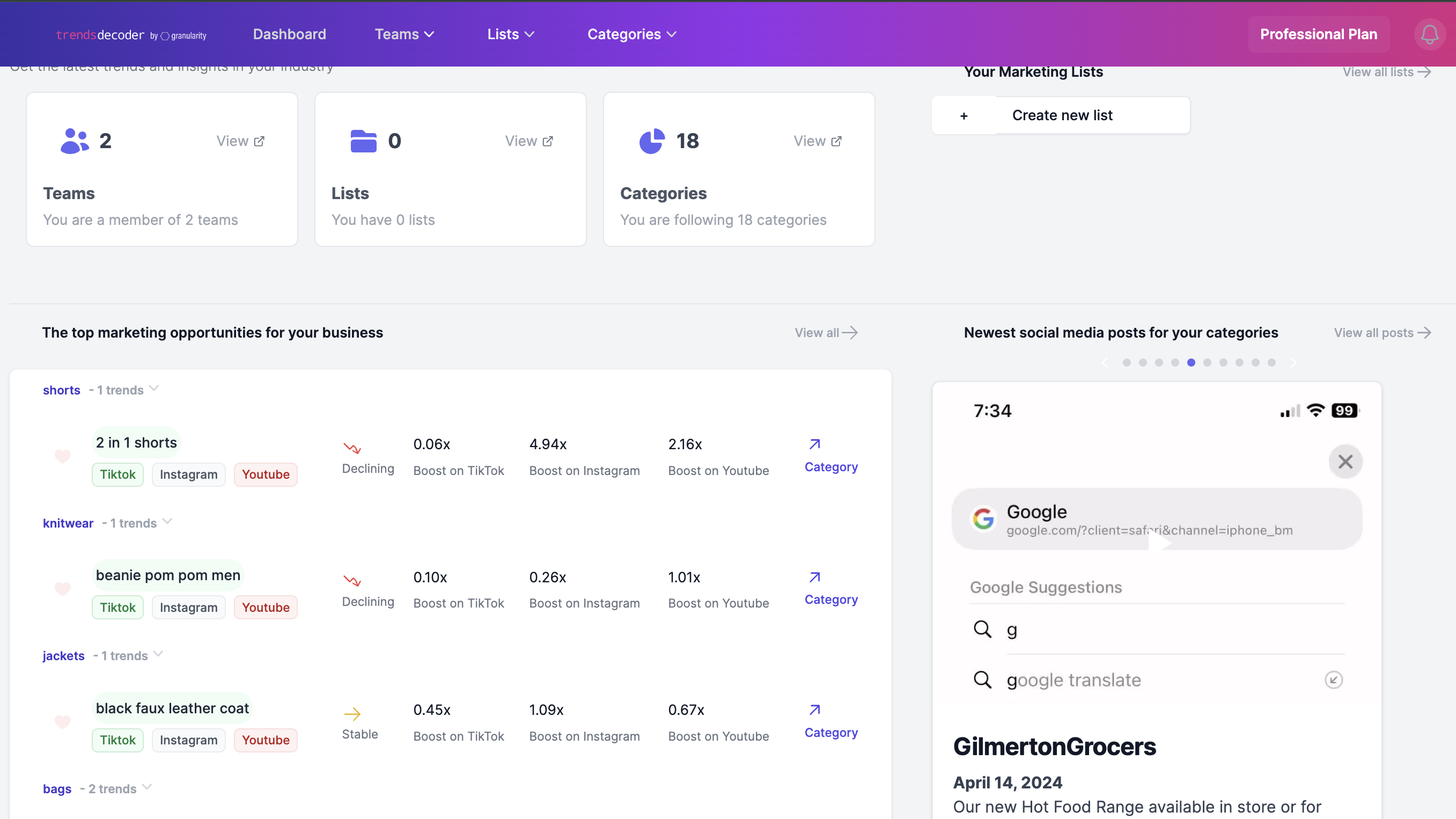Click search icon beside 'g' suggestion
Image resolution: width=1456 pixels, height=819 pixels.
982,629
